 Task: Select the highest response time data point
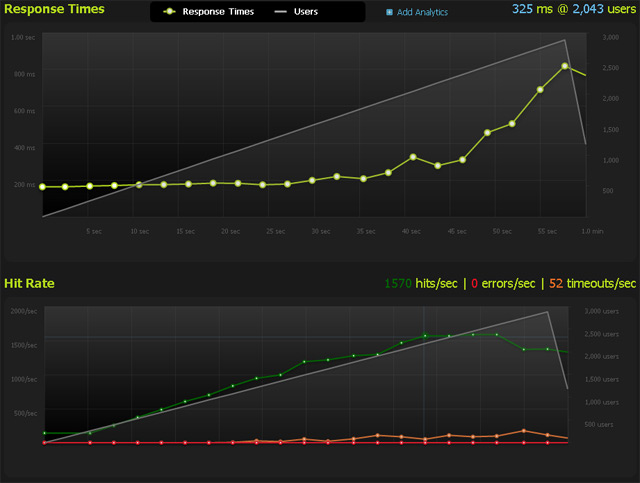pos(565,66)
